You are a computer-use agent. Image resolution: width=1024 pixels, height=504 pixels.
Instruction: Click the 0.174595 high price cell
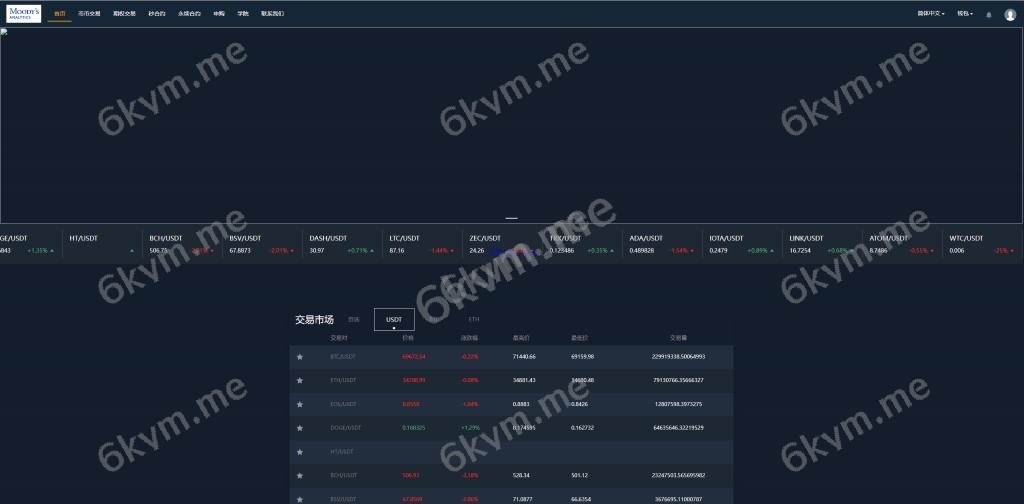[x=524, y=428]
